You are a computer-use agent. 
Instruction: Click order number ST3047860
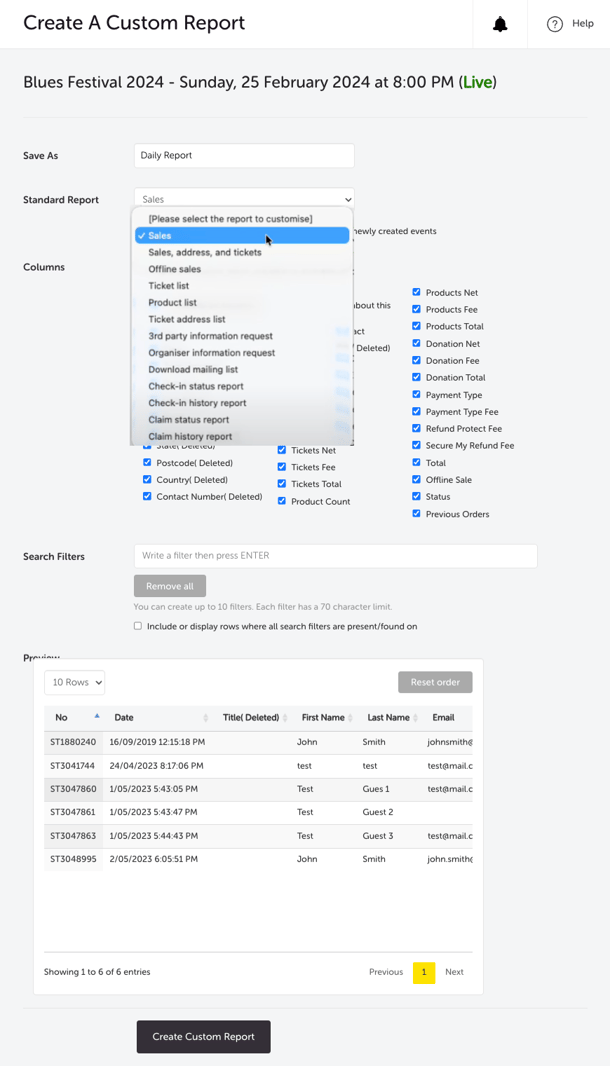point(73,789)
